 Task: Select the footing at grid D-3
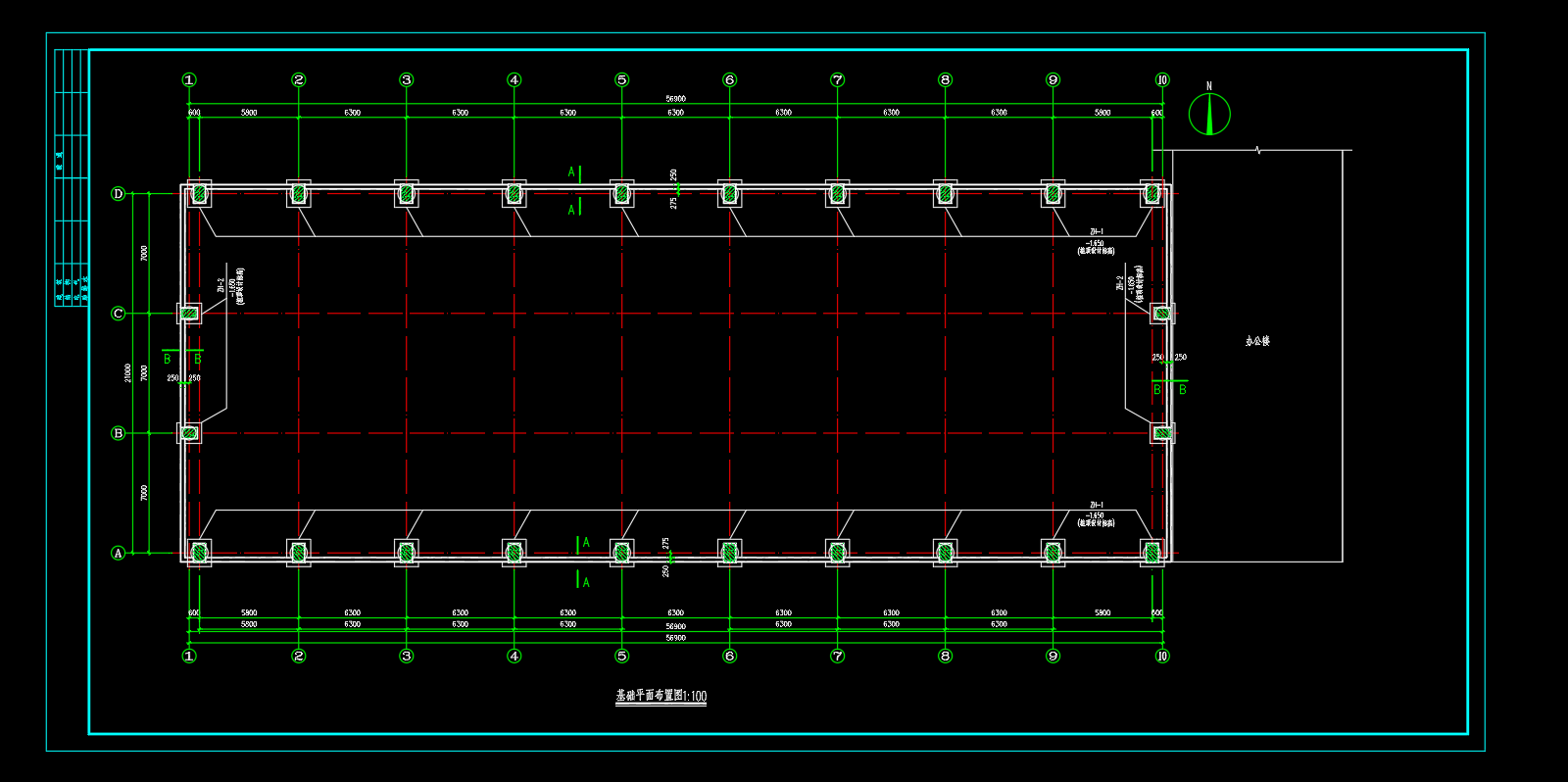[407, 194]
